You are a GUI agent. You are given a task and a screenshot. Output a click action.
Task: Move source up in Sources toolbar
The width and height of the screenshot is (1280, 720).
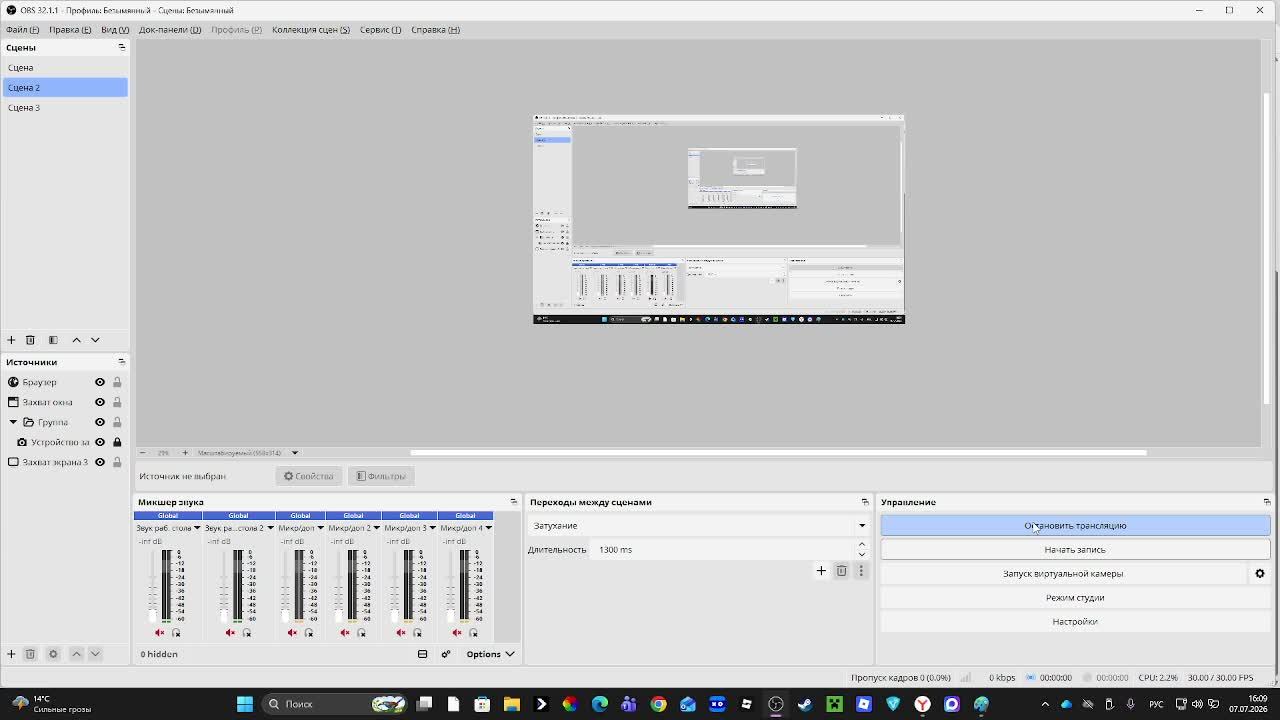(x=76, y=654)
